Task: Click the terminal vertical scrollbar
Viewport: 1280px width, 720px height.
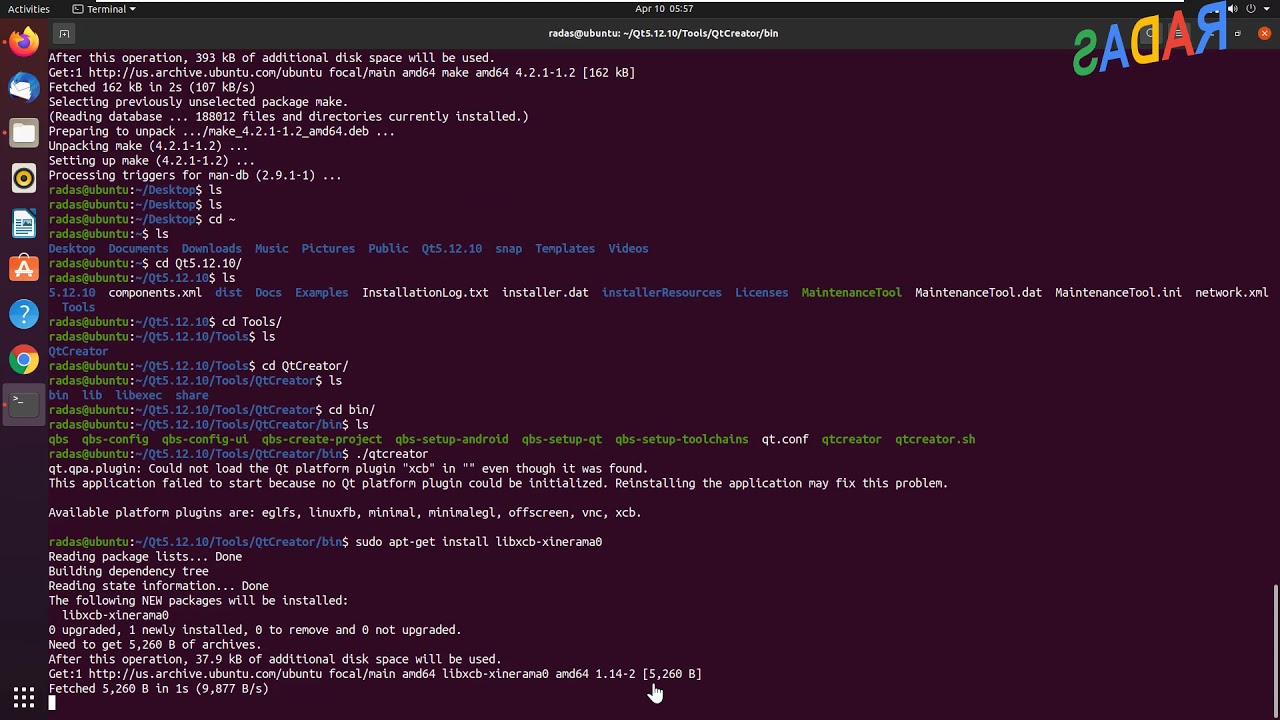Action: pyautogui.click(x=1275, y=650)
